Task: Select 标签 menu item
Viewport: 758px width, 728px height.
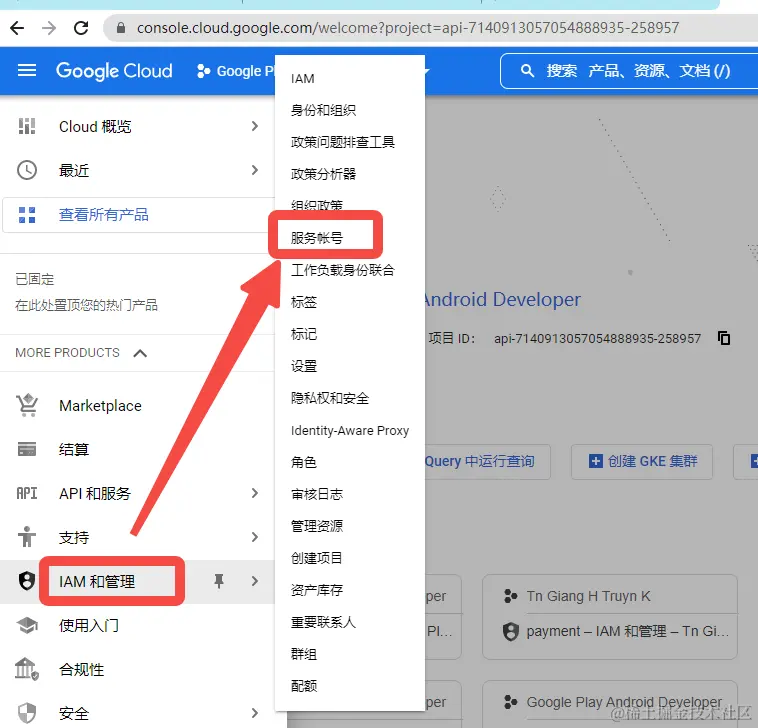Action: click(304, 302)
